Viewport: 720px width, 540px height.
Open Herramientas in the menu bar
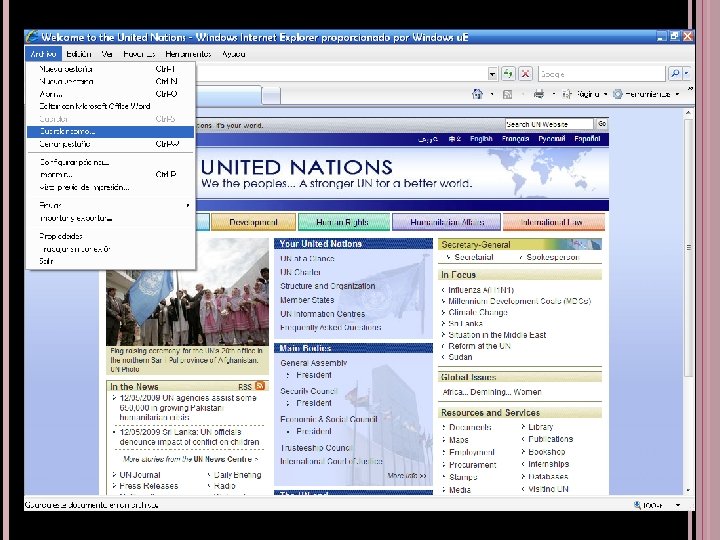188,54
